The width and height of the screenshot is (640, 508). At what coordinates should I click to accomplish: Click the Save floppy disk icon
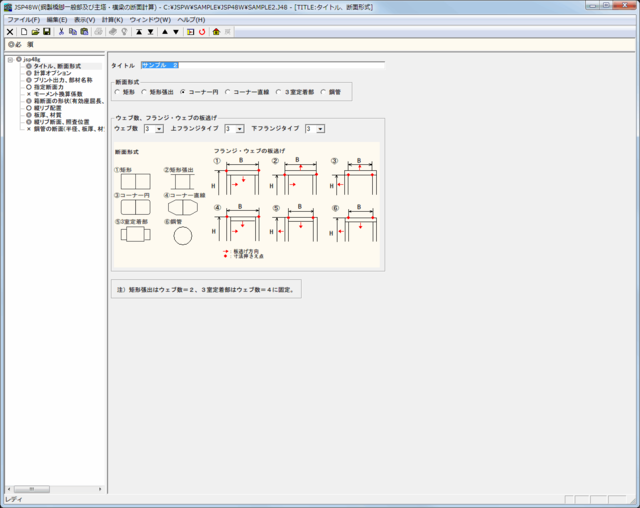[46, 32]
